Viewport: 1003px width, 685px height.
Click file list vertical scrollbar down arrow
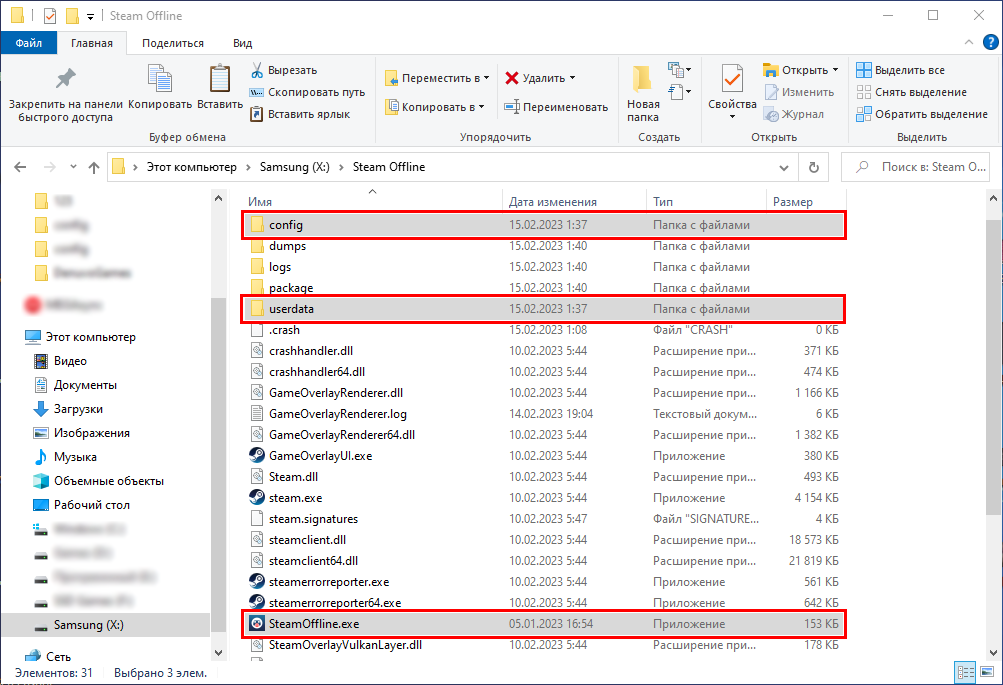[993, 653]
